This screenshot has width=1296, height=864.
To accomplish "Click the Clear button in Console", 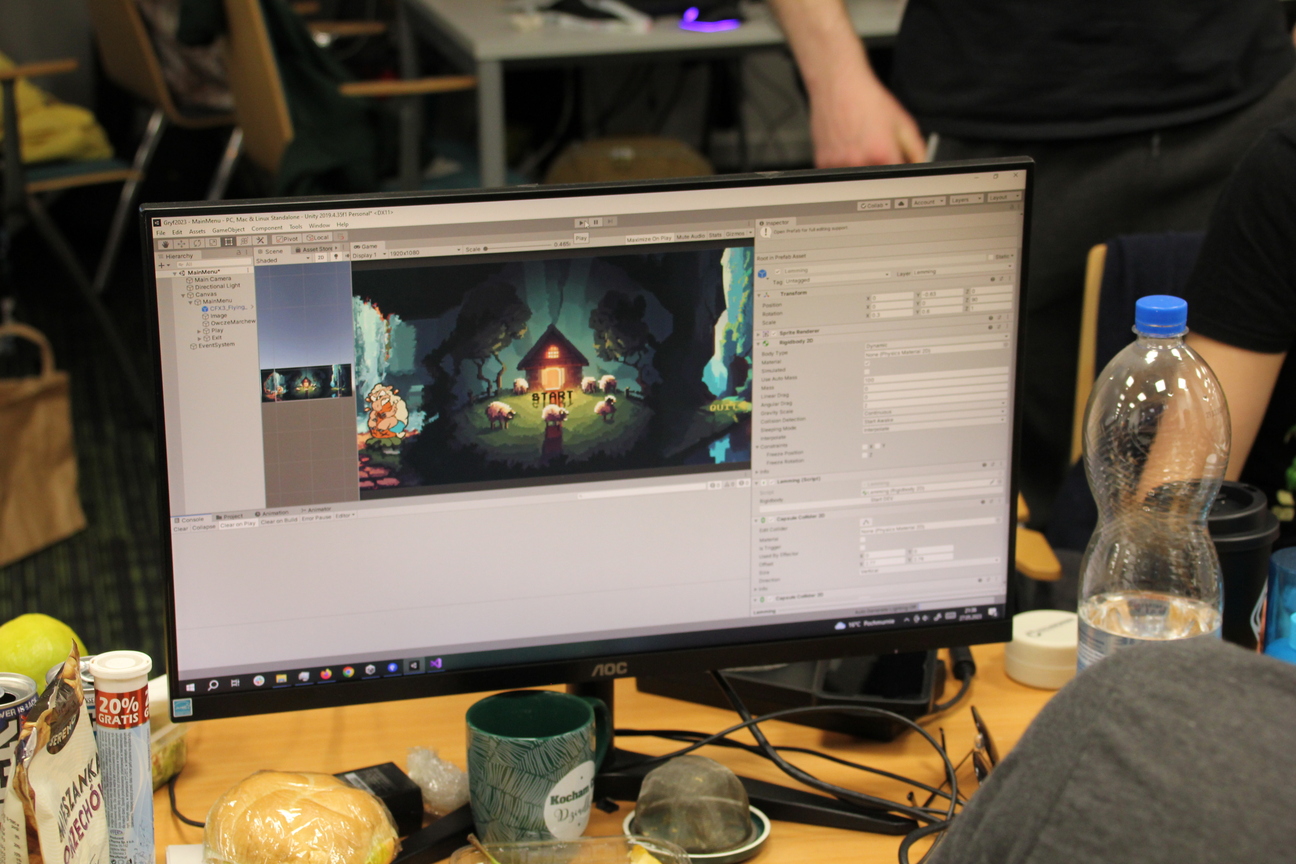I will point(180,529).
